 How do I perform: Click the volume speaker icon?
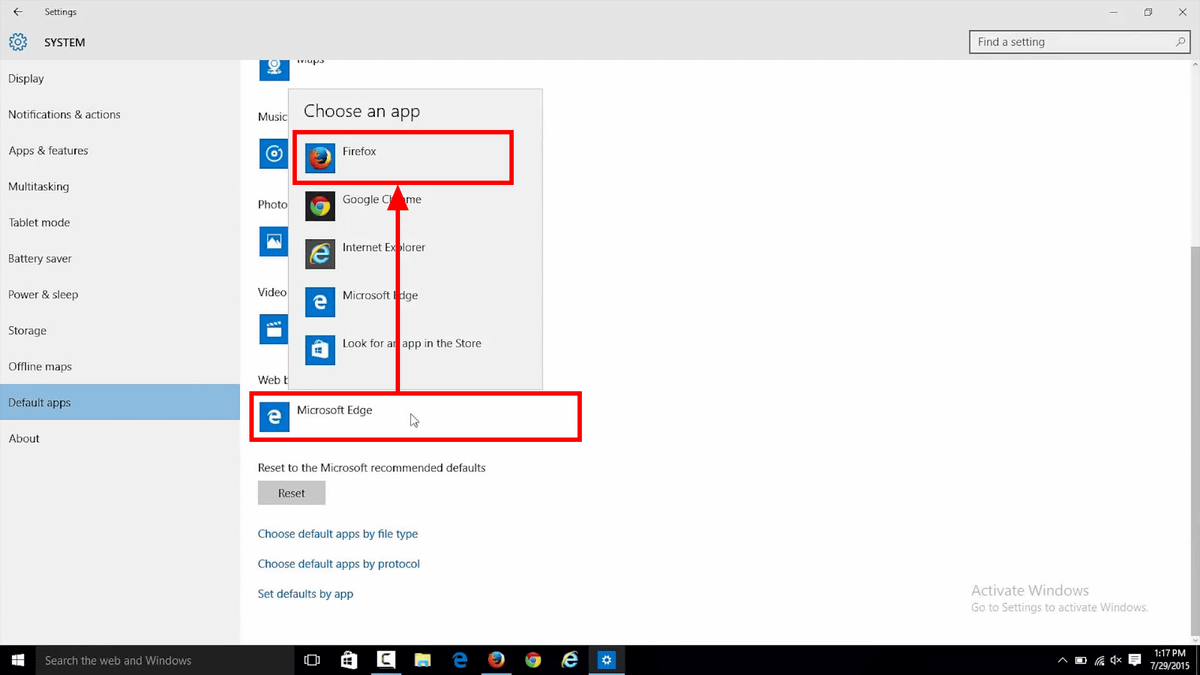coord(1116,660)
